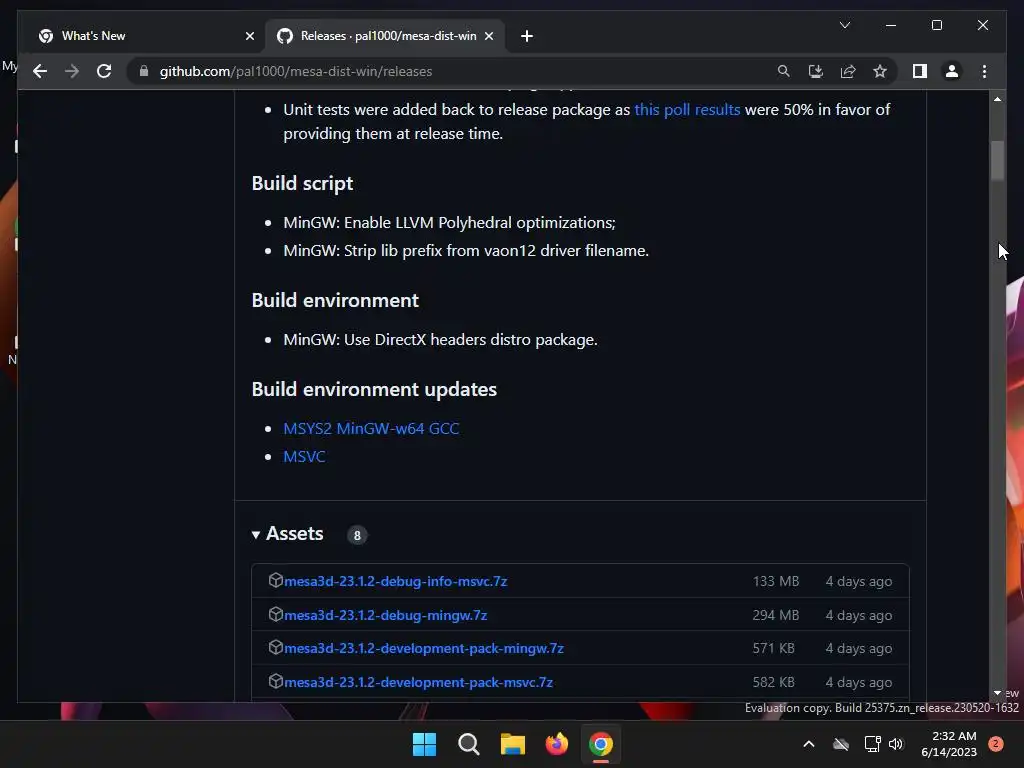Close the What's New tab
Screen dimensions: 1024x768
249,36
